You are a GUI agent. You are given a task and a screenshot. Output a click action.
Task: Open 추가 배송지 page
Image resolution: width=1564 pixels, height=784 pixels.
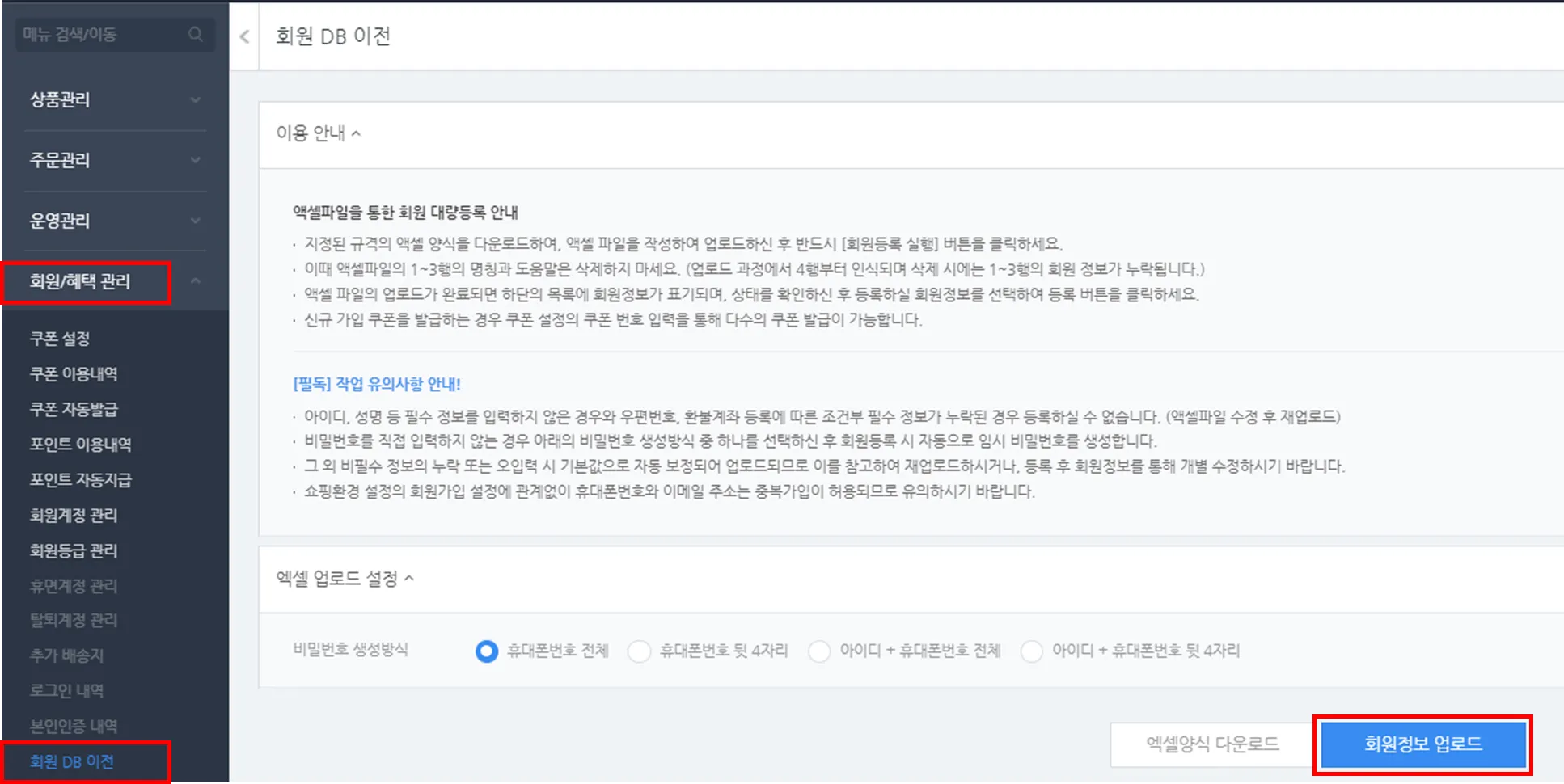[x=66, y=655]
